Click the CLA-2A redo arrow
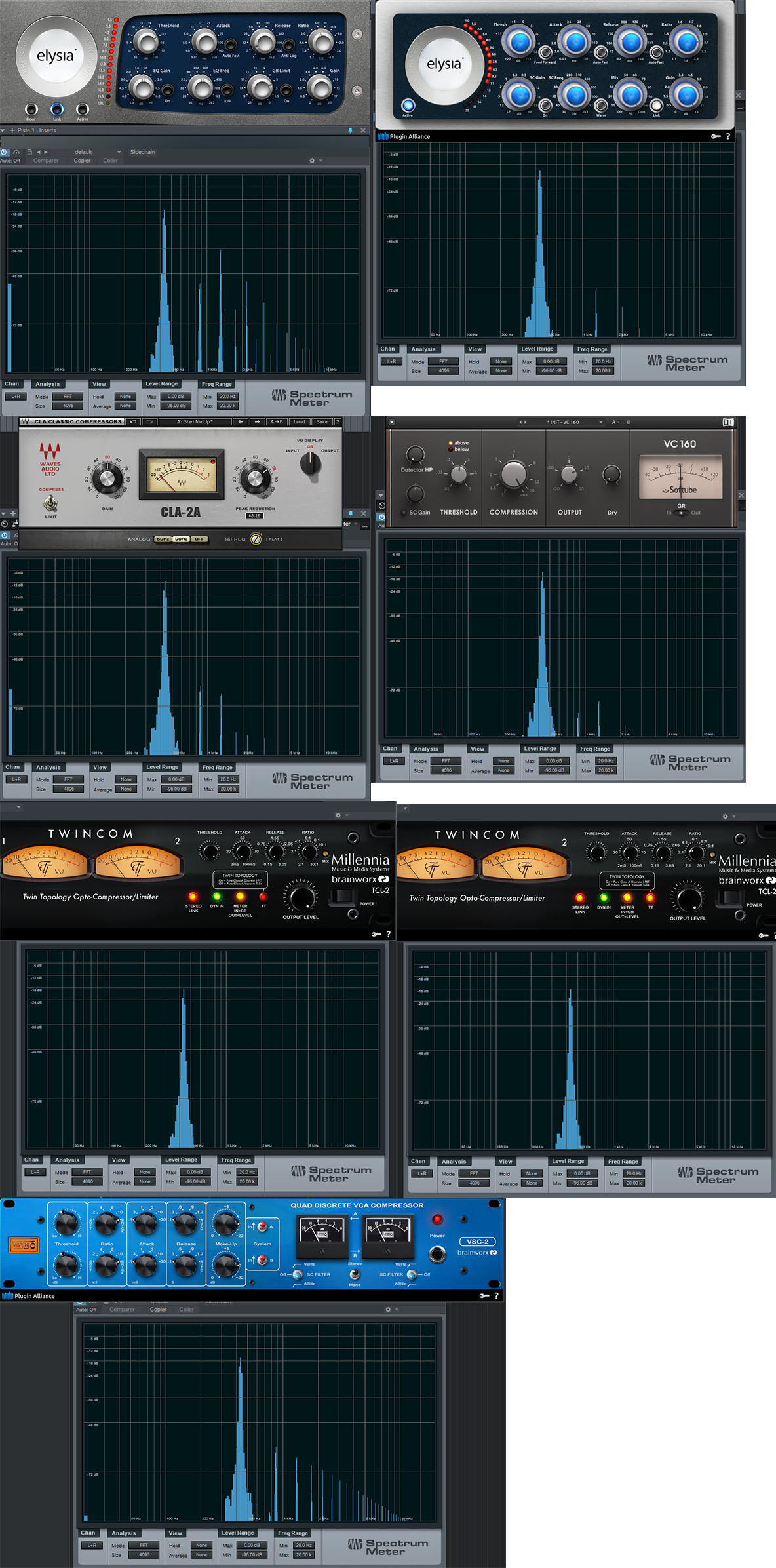The image size is (776, 1568). tap(149, 421)
